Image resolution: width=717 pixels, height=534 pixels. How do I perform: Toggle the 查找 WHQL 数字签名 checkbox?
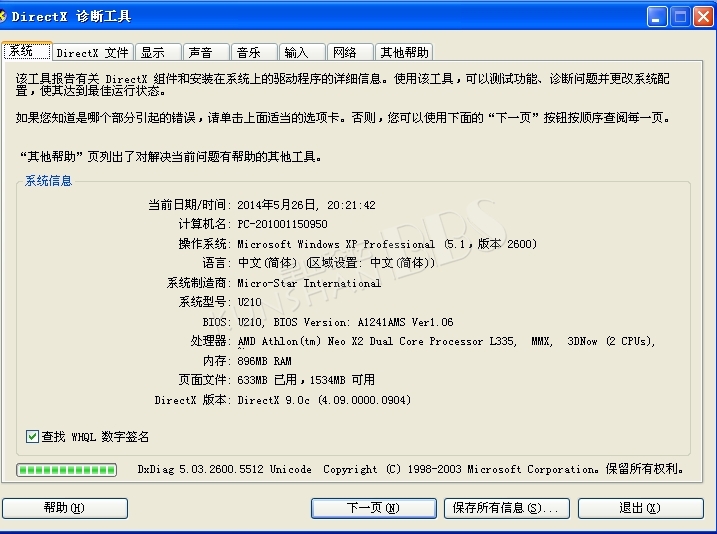coord(32,437)
